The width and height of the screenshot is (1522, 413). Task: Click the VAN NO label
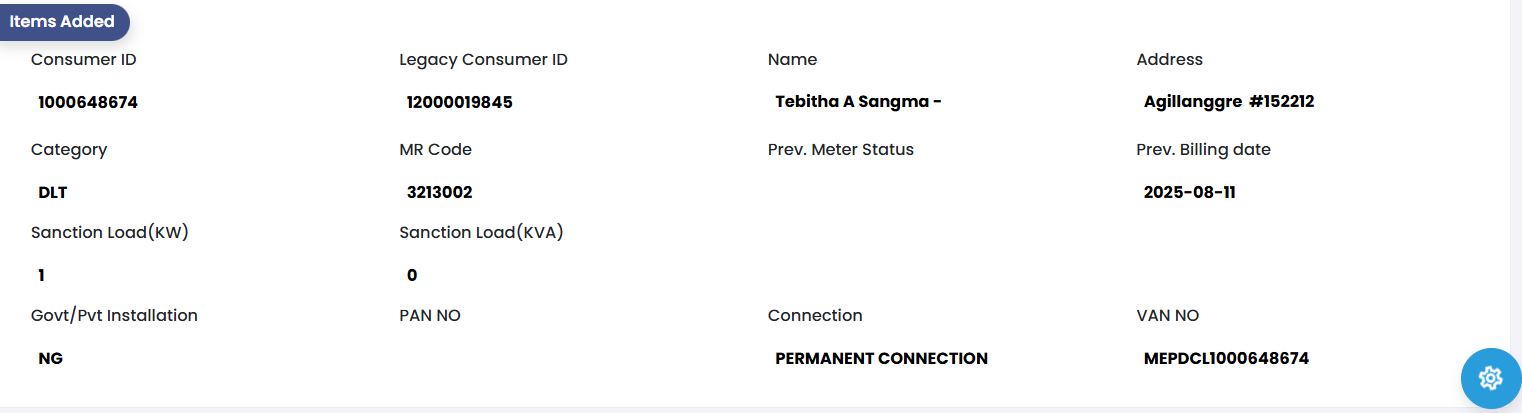tap(1167, 316)
